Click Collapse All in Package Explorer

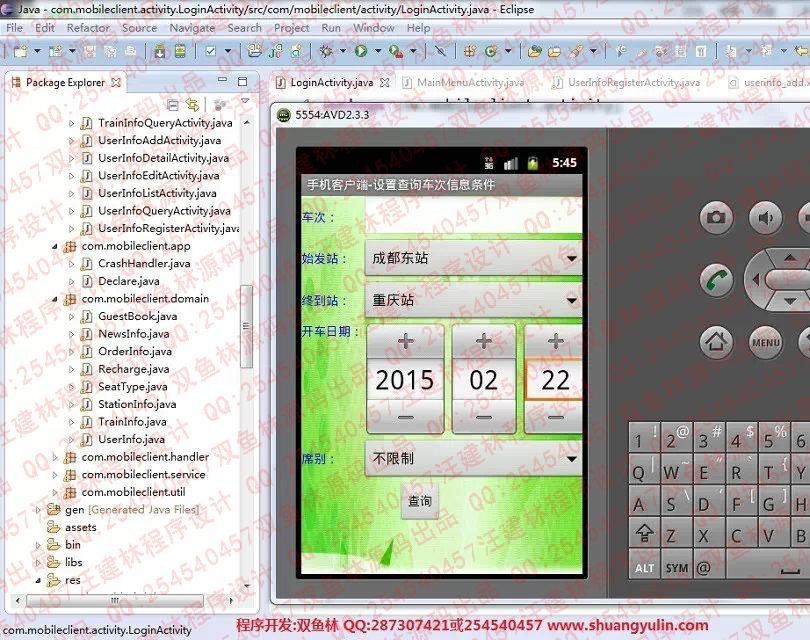click(x=173, y=105)
